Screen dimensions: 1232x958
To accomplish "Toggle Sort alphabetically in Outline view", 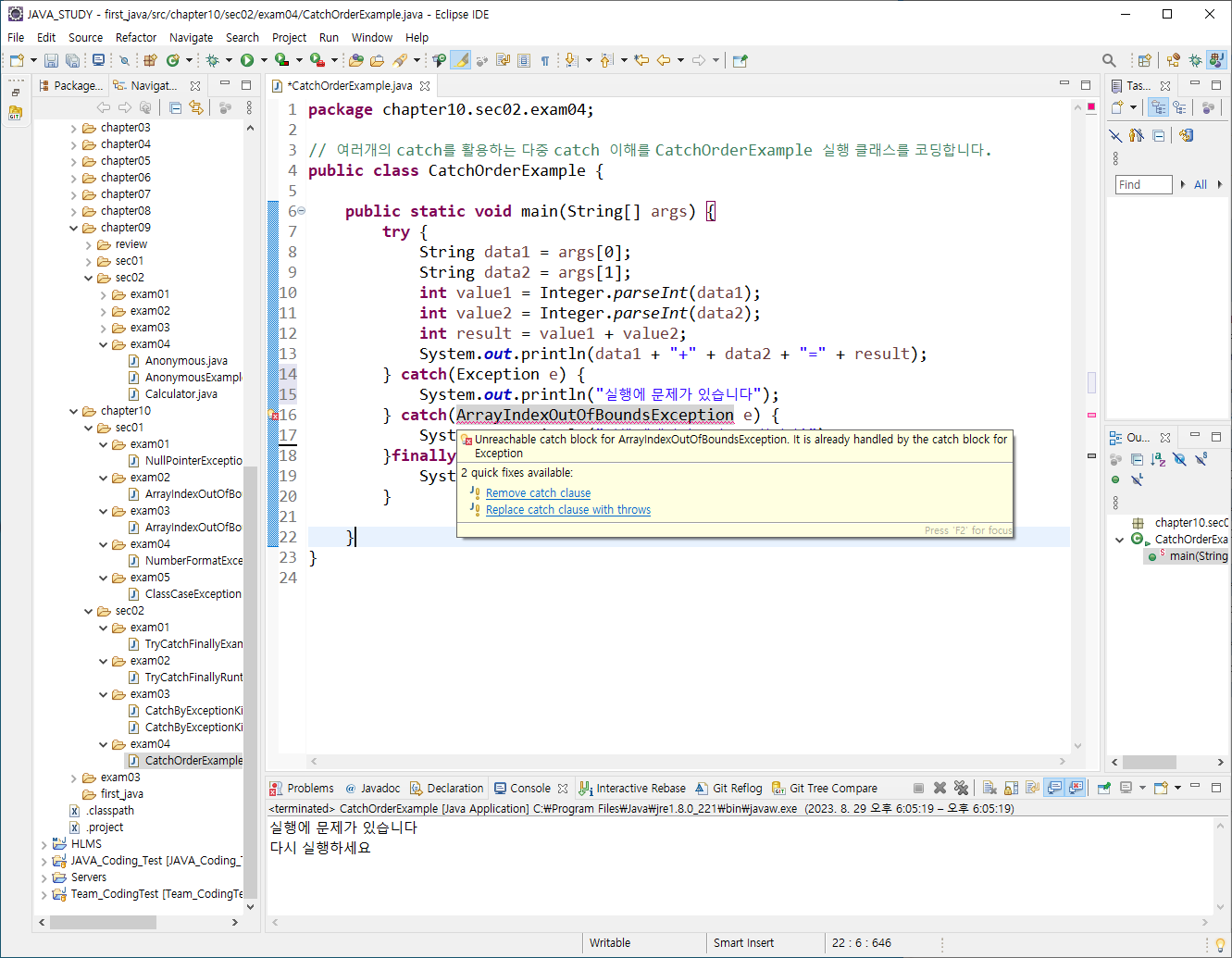I will tap(1158, 458).
